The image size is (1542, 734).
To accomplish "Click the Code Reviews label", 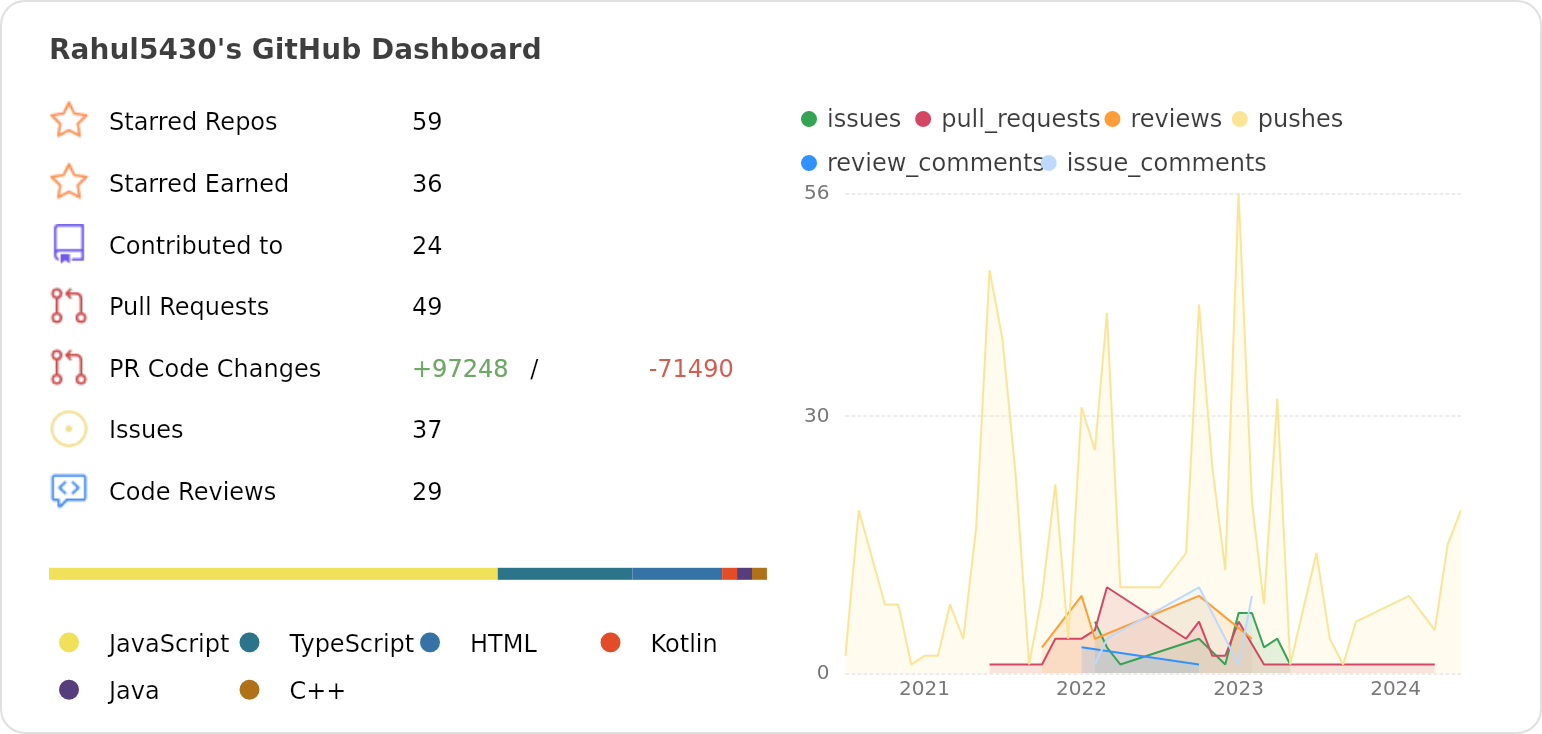I will pos(192,492).
